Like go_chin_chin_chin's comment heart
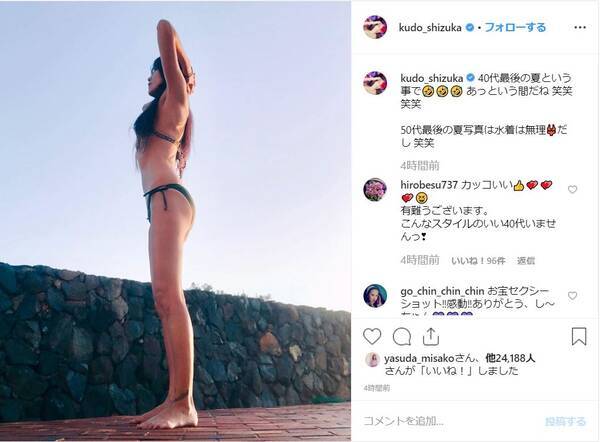 pyautogui.click(x=572, y=295)
